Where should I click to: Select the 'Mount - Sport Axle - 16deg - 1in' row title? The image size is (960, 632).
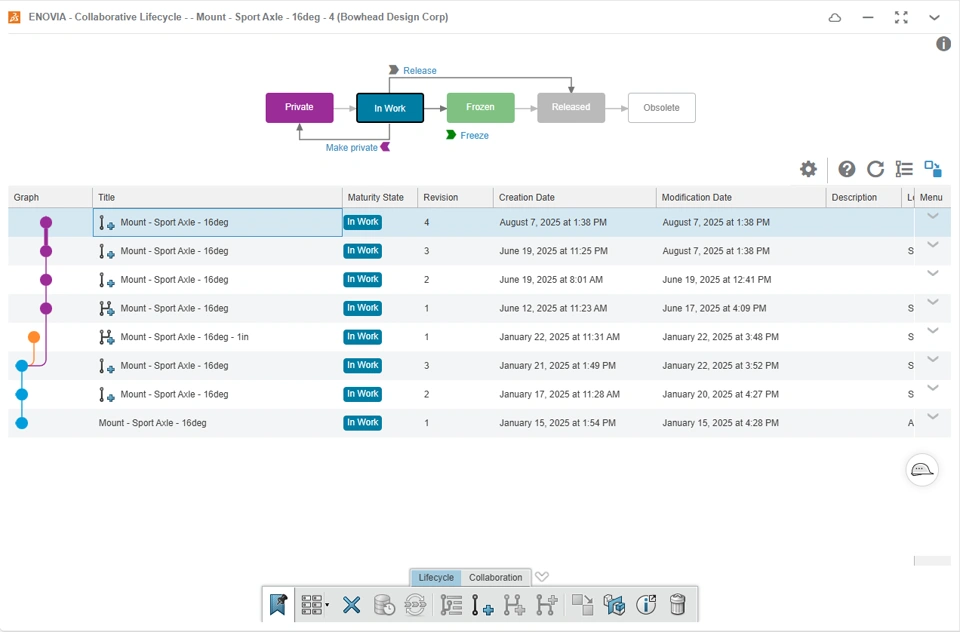pos(184,337)
